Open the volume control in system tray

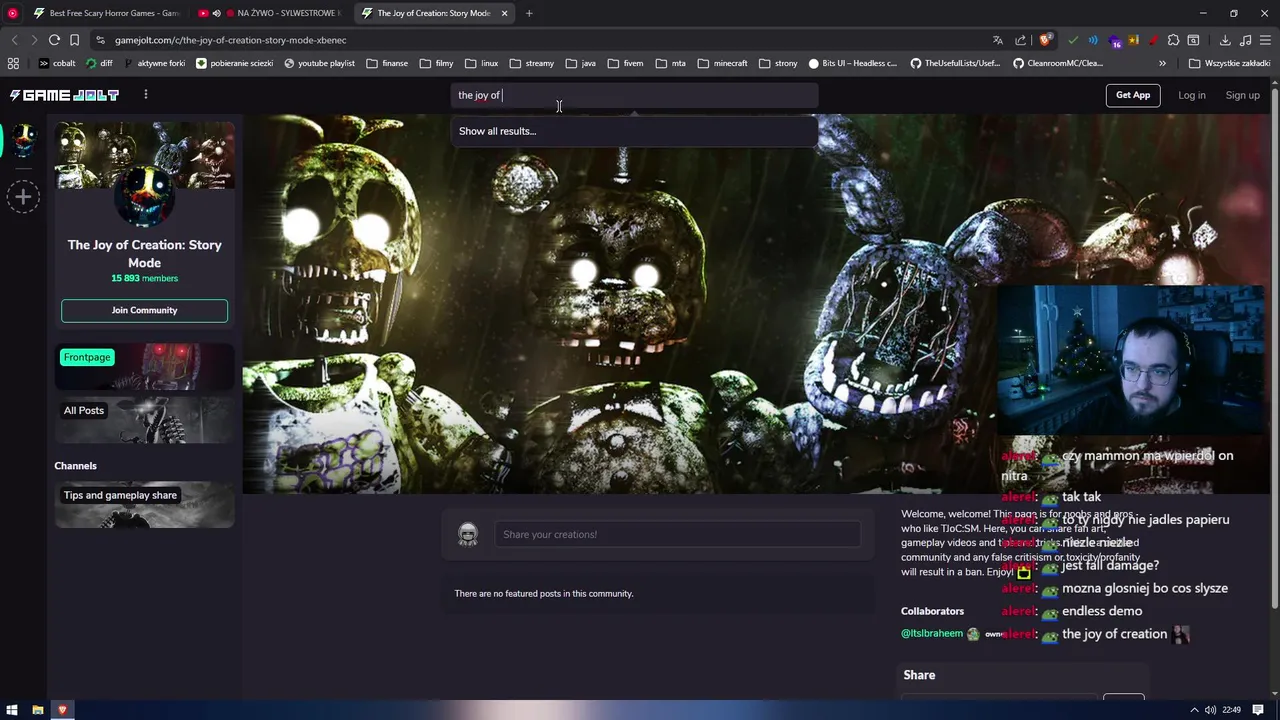click(1210, 710)
